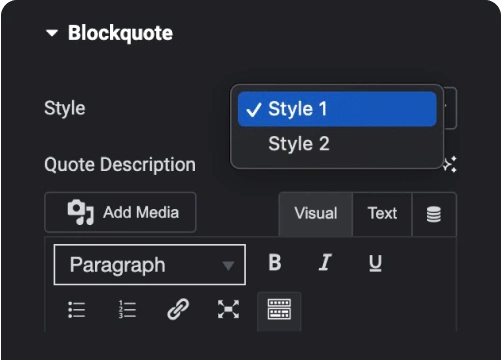Click the AI sparkle icon

tap(450, 165)
